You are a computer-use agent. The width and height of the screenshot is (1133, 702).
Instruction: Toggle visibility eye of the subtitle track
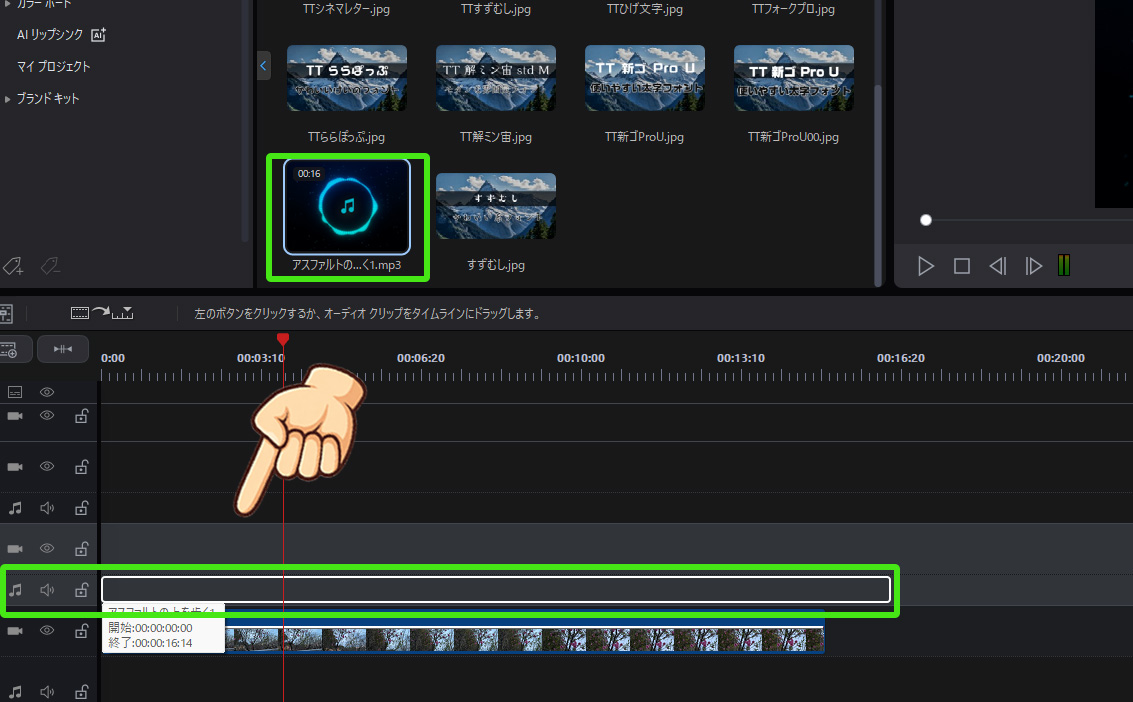click(47, 392)
